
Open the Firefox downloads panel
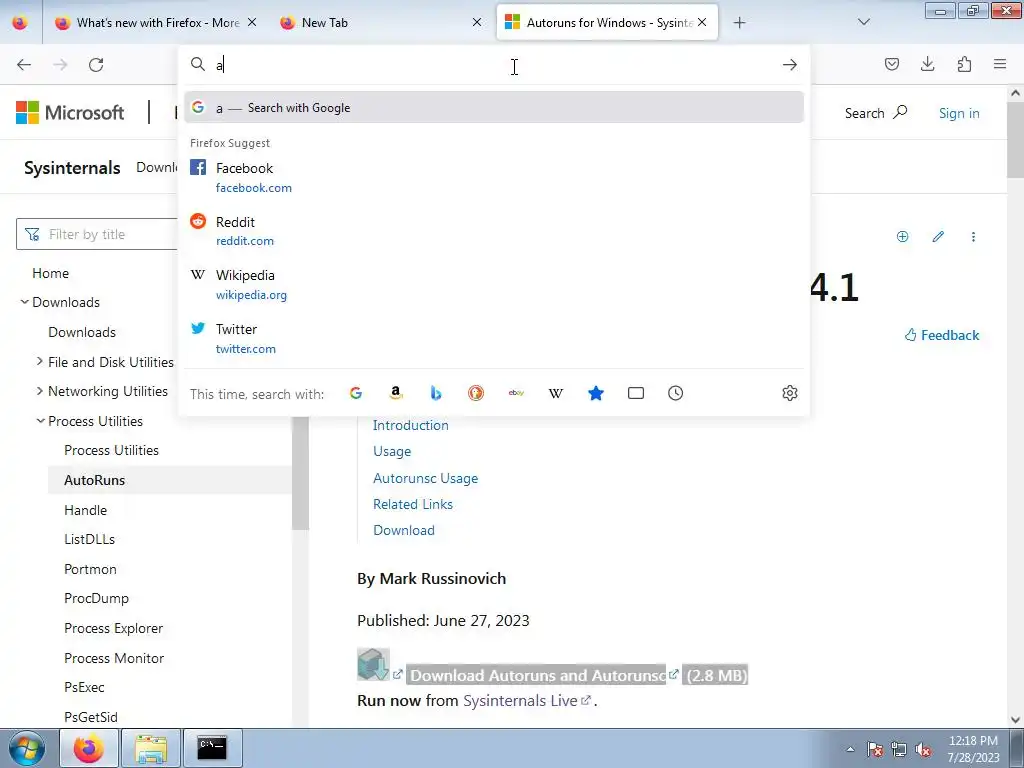point(927,64)
